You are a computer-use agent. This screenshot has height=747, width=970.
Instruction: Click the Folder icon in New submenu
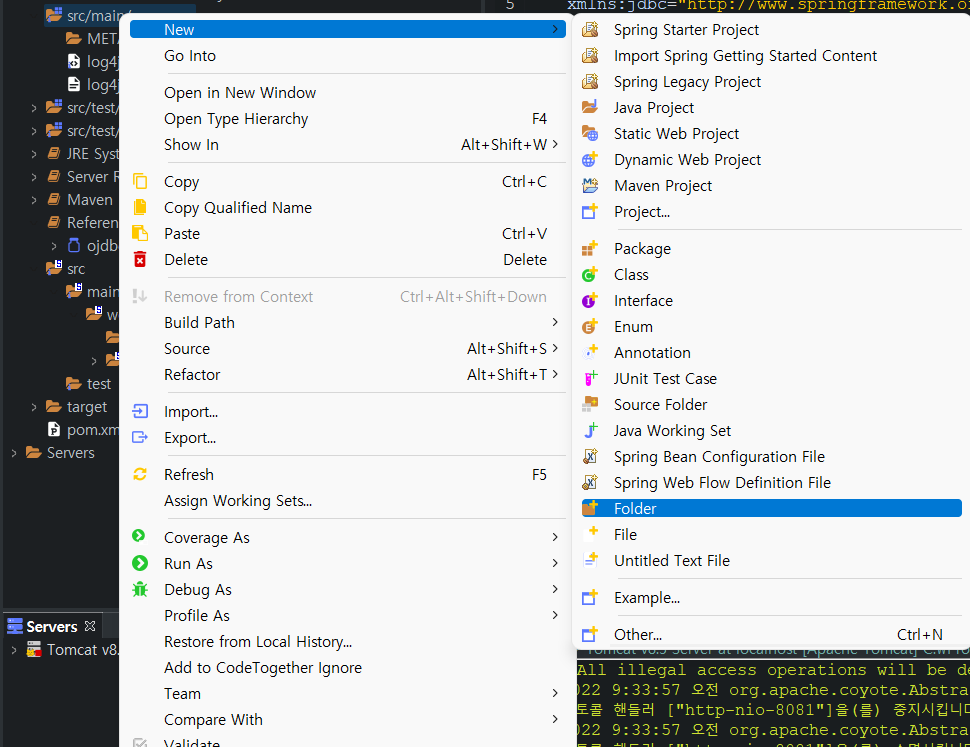tap(590, 508)
